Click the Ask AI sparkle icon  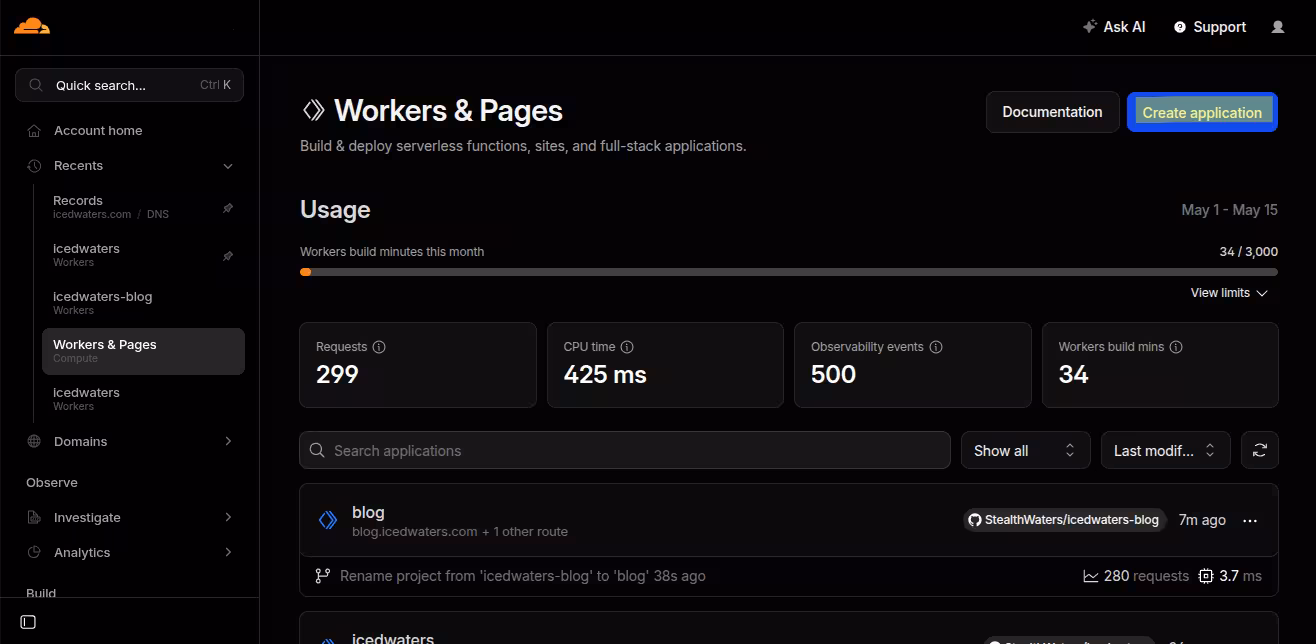pos(1090,27)
